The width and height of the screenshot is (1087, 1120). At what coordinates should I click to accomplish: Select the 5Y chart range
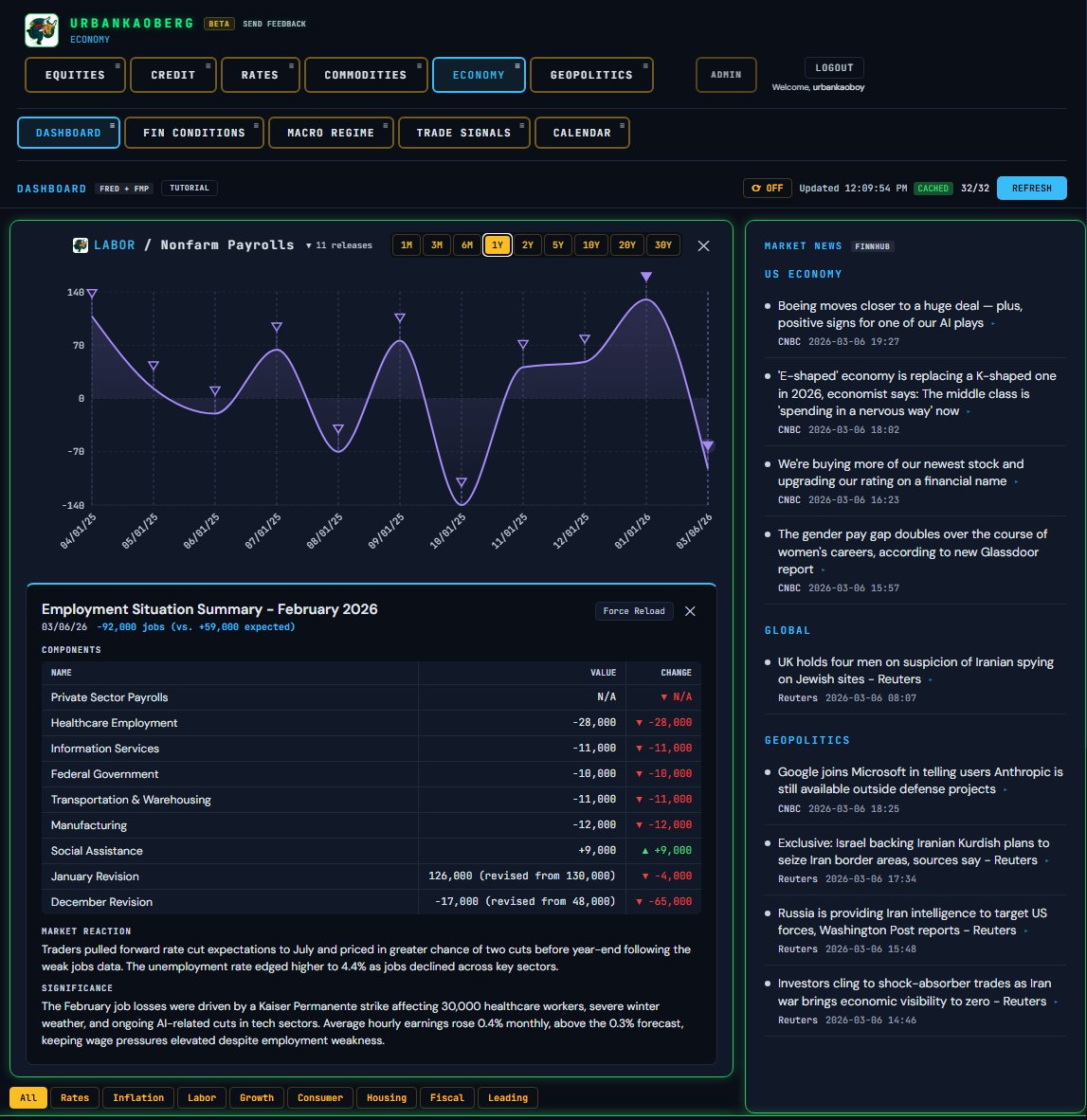pyautogui.click(x=558, y=245)
